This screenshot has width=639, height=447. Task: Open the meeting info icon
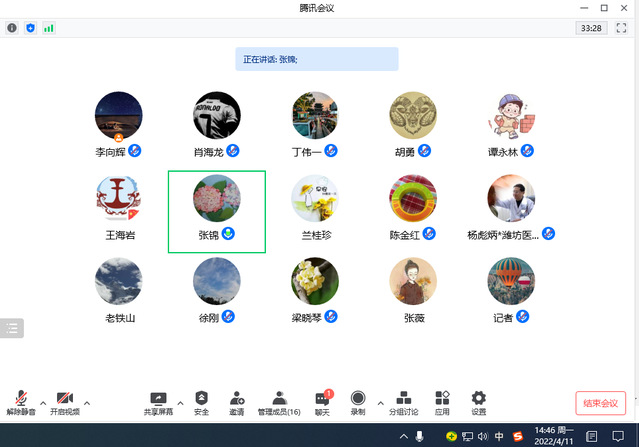click(12, 28)
